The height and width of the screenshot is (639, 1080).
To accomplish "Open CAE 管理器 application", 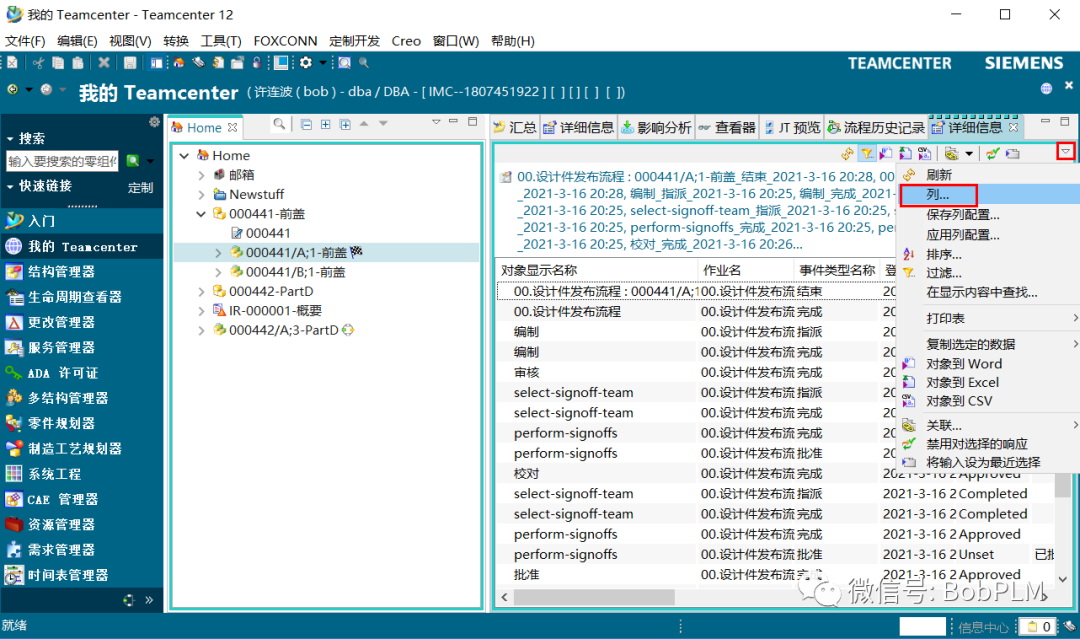I will (82, 499).
